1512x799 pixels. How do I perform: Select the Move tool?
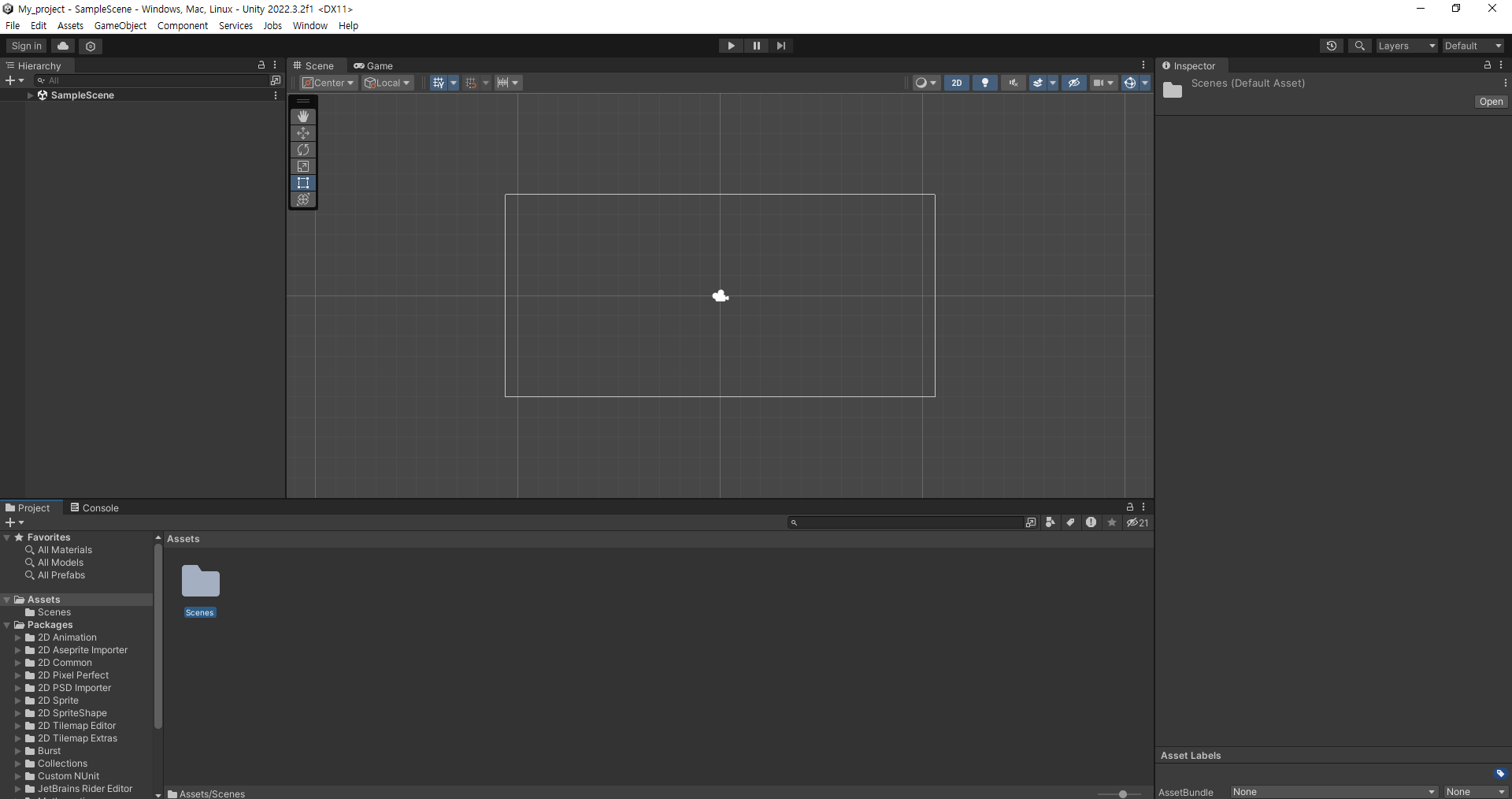tap(303, 133)
